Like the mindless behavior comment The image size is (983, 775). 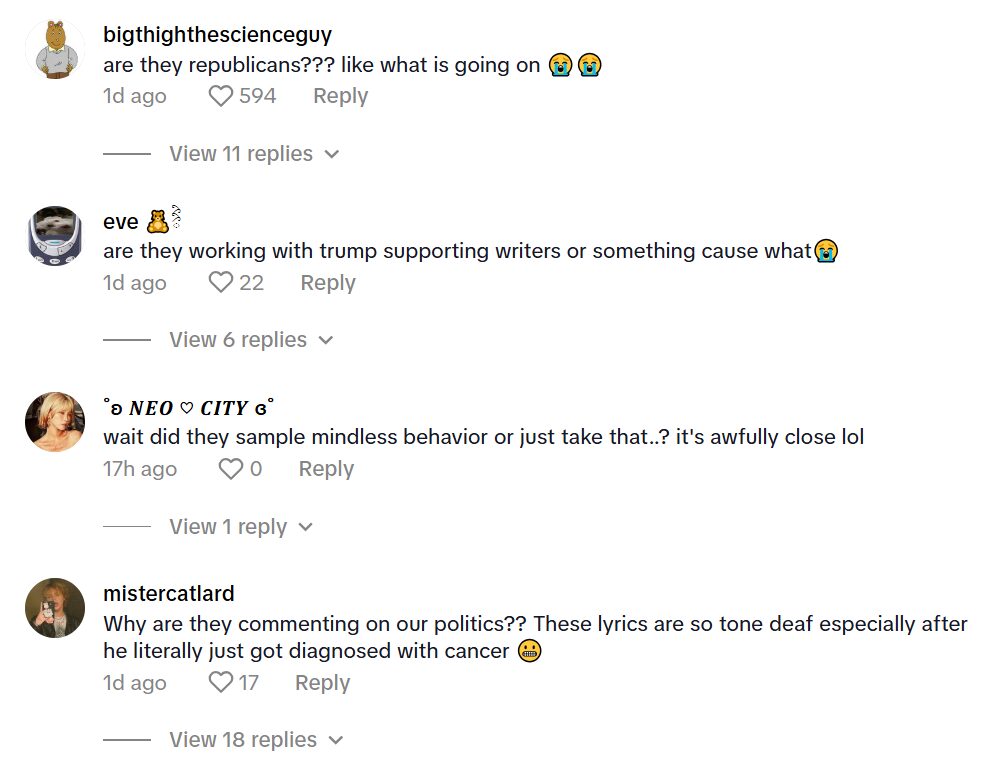(231, 467)
